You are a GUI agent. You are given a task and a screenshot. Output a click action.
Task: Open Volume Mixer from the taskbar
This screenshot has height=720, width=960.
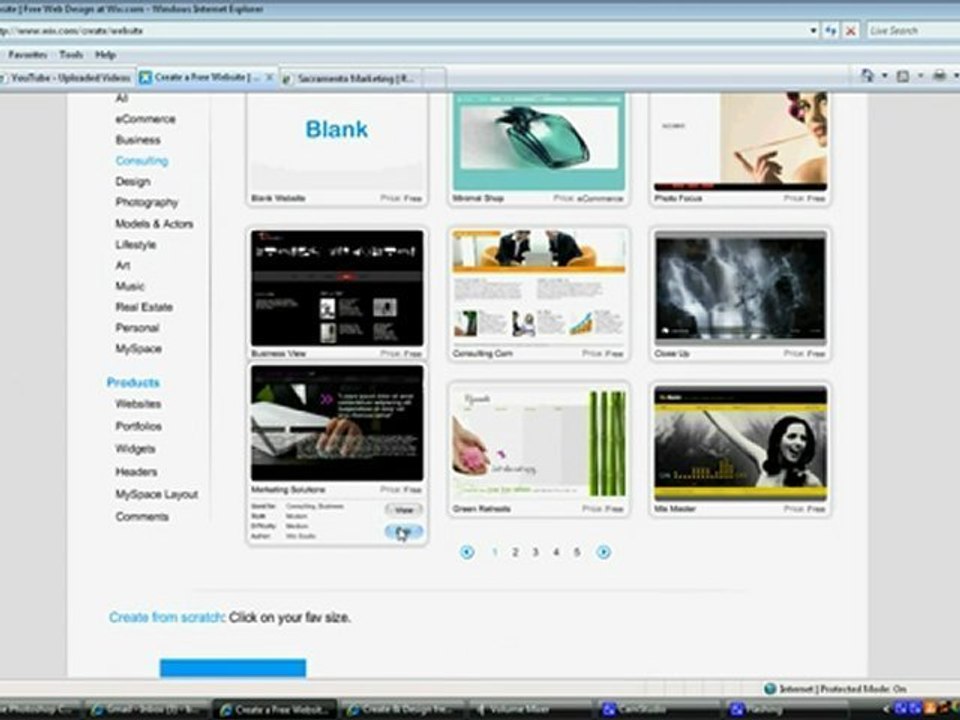click(531, 710)
